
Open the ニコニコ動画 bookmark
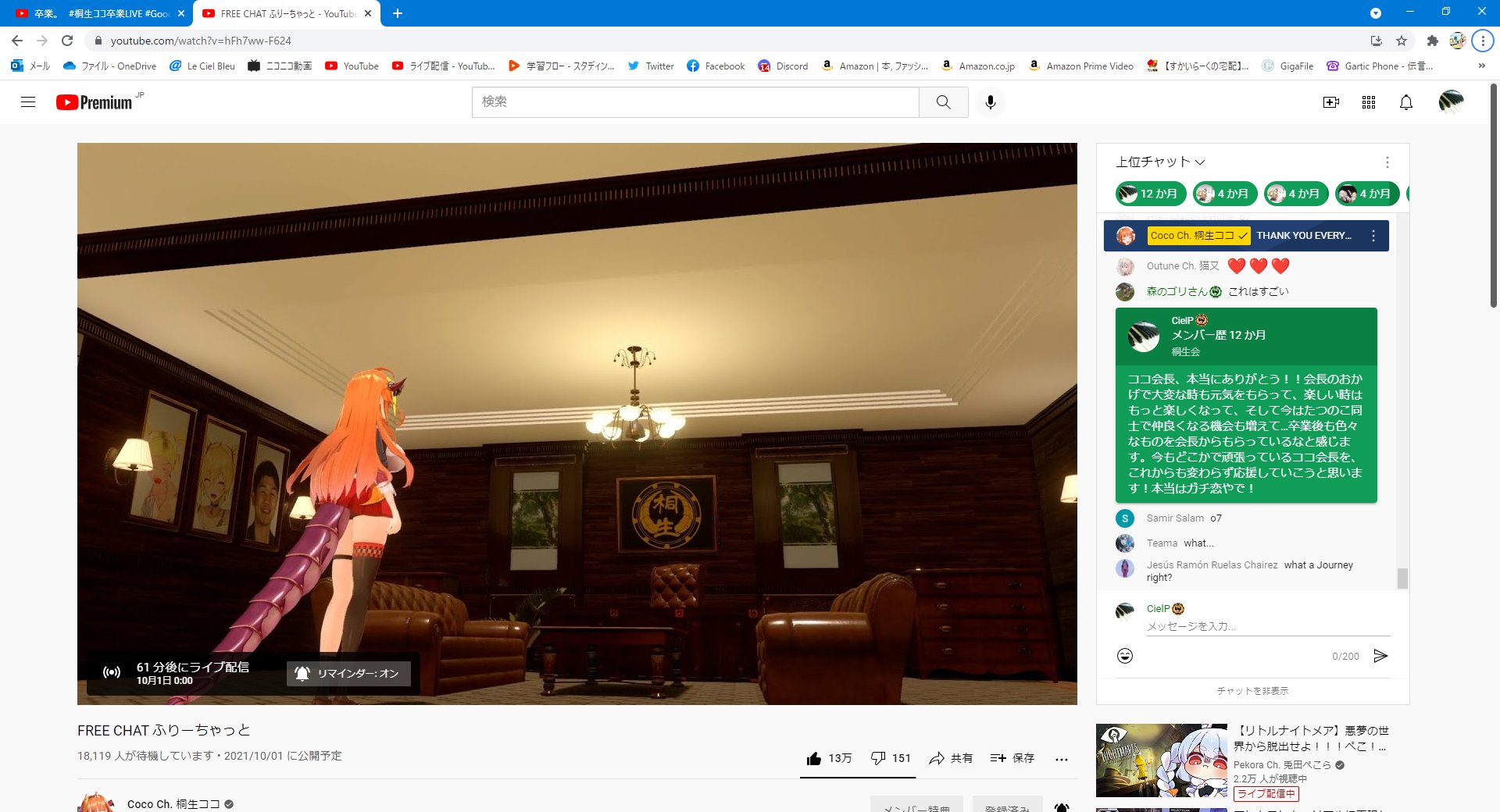tap(280, 66)
